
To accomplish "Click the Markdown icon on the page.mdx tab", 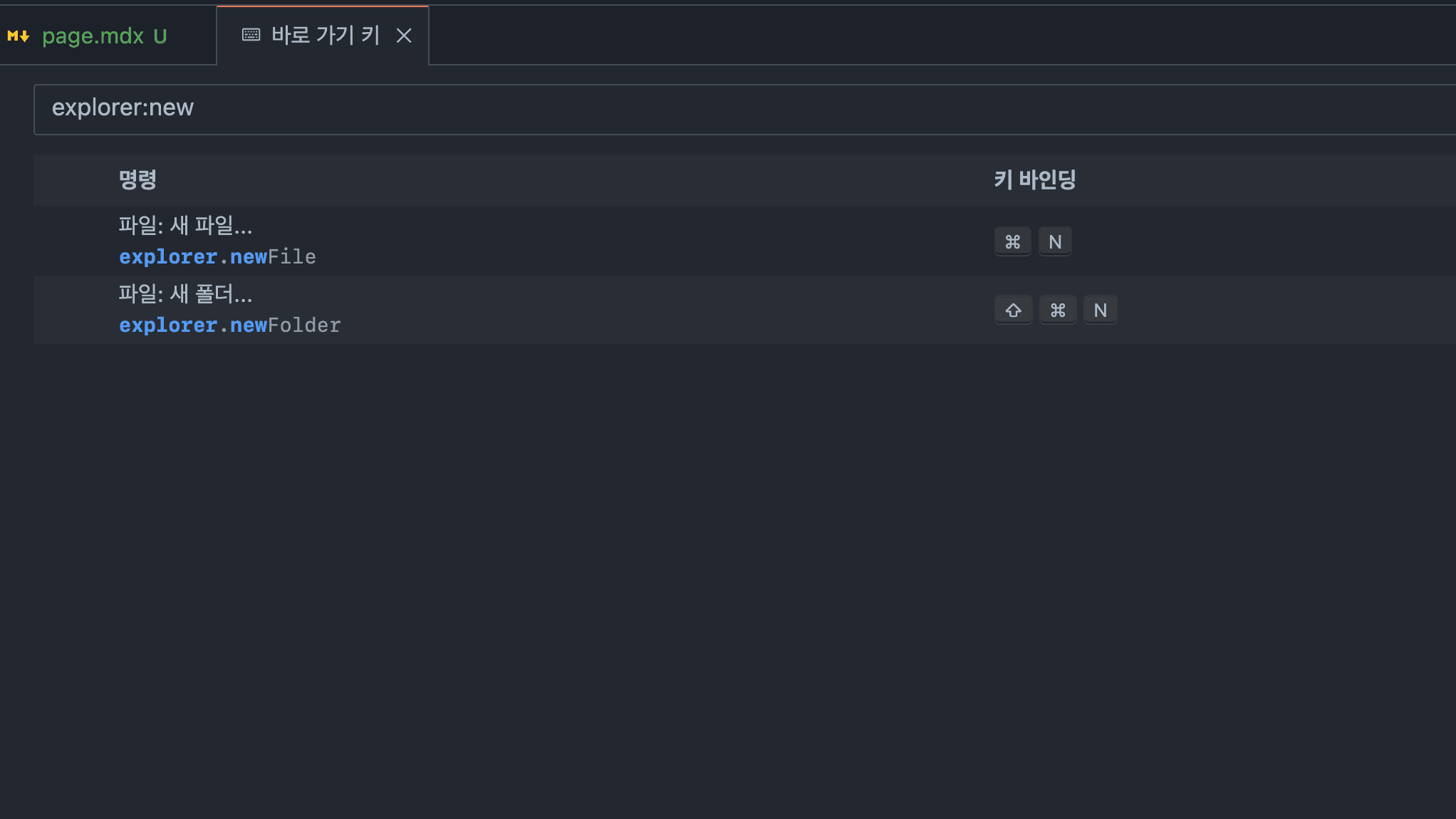I will (x=17, y=36).
